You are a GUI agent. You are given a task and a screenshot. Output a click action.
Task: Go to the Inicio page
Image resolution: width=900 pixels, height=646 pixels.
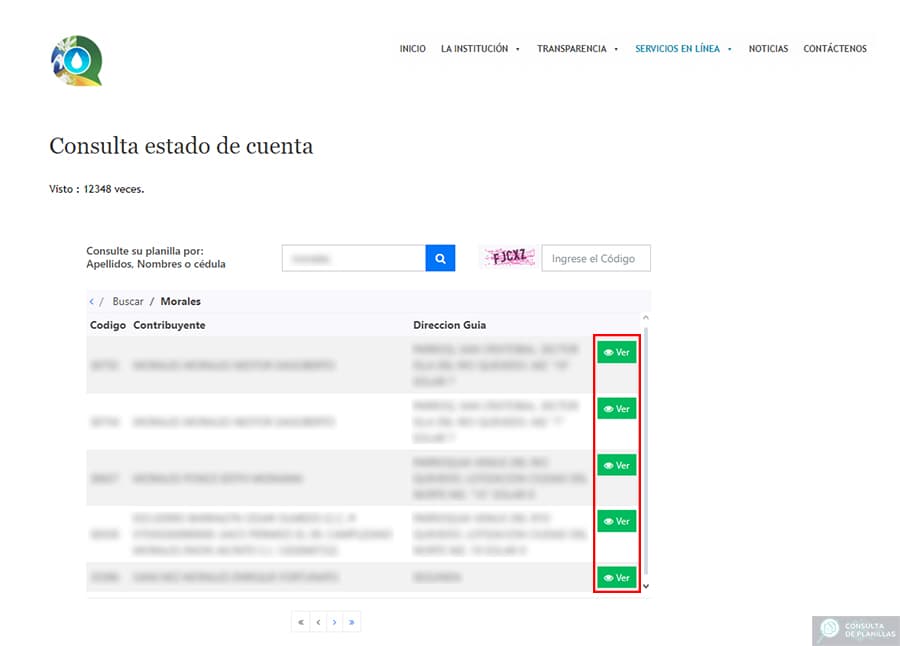pos(412,49)
